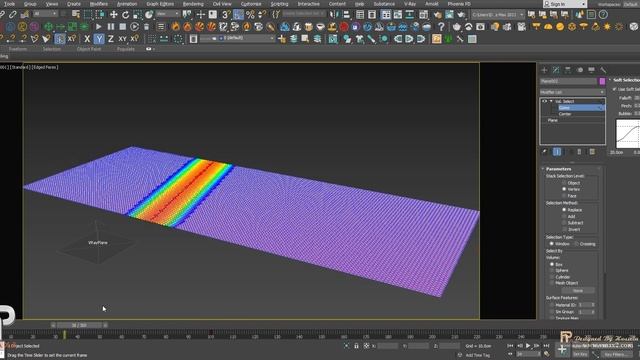Image resolution: width=640 pixels, height=360 pixels.
Task: Click the Pause simulation icon
Action: click(111, 27)
